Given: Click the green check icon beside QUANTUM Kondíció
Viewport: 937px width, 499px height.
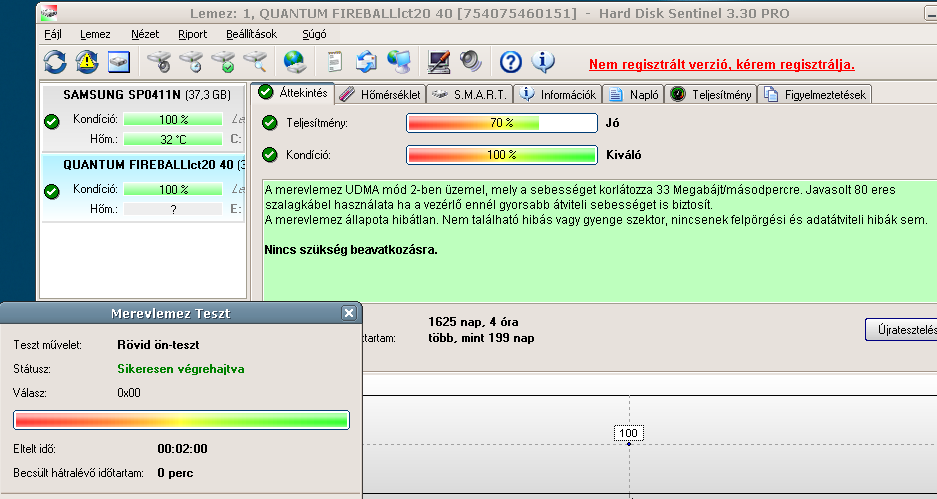Looking at the screenshot, I should point(52,192).
